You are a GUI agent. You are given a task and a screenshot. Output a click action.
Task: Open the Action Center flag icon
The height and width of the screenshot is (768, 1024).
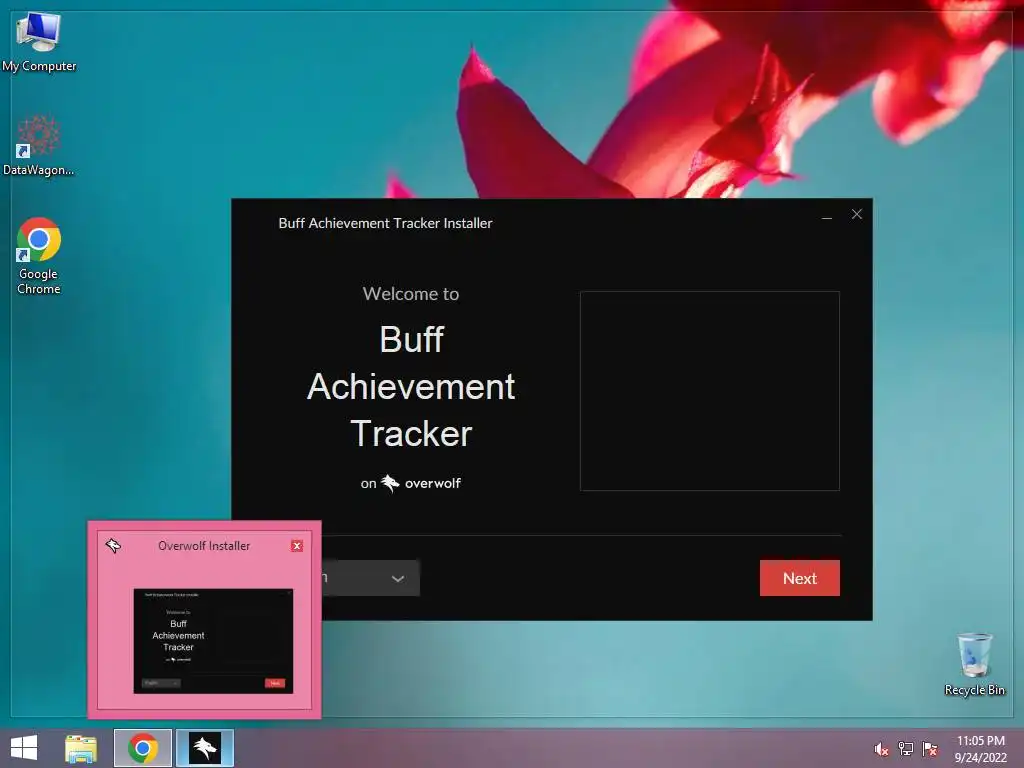[x=930, y=749]
